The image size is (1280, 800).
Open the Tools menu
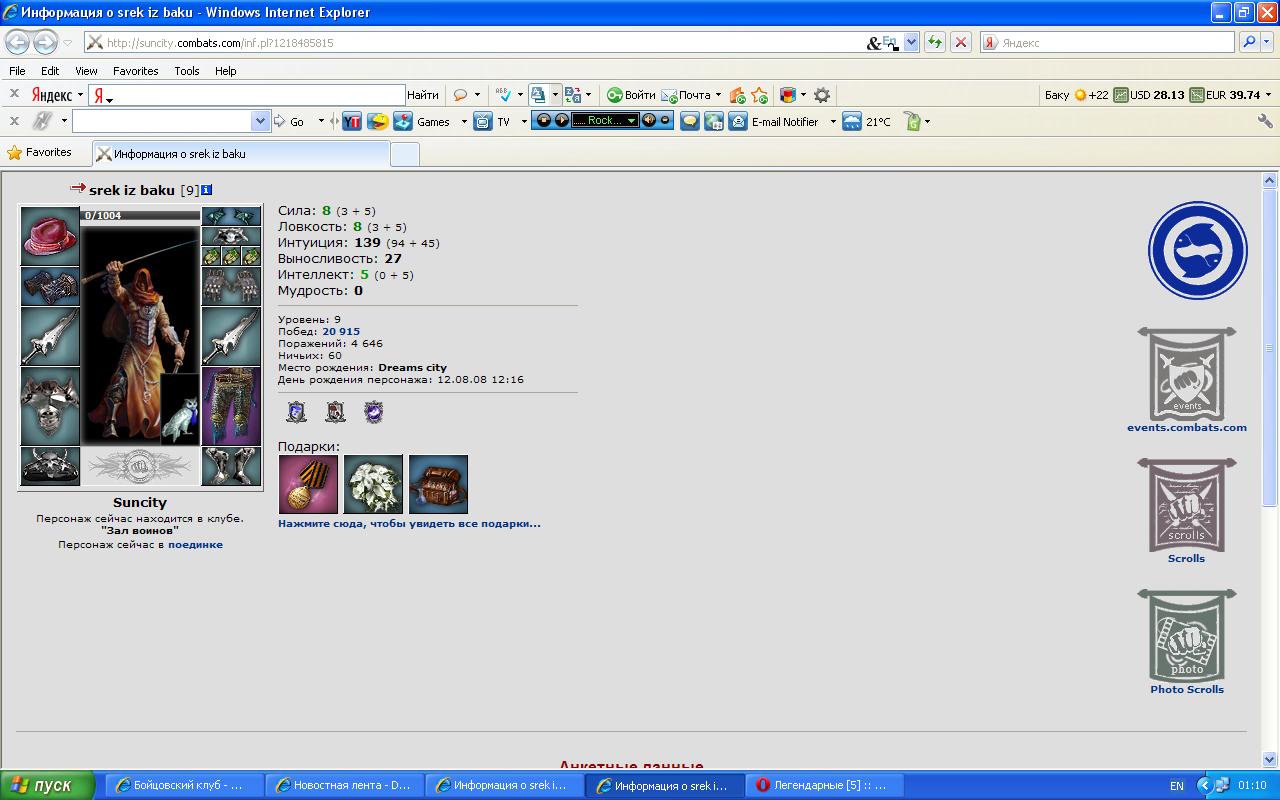click(x=187, y=71)
